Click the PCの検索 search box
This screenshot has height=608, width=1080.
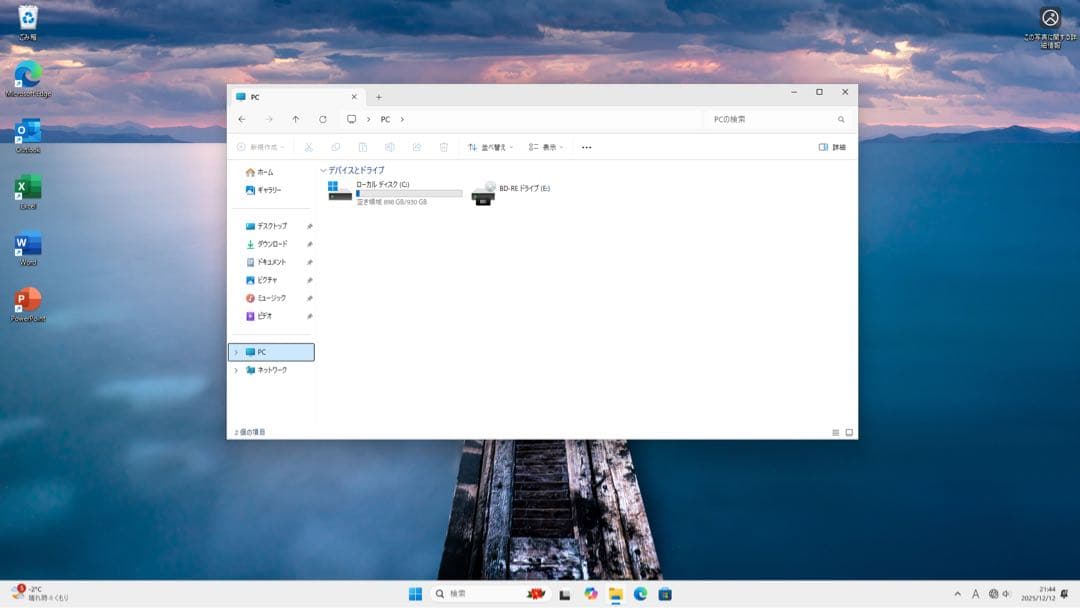pyautogui.click(x=770, y=119)
